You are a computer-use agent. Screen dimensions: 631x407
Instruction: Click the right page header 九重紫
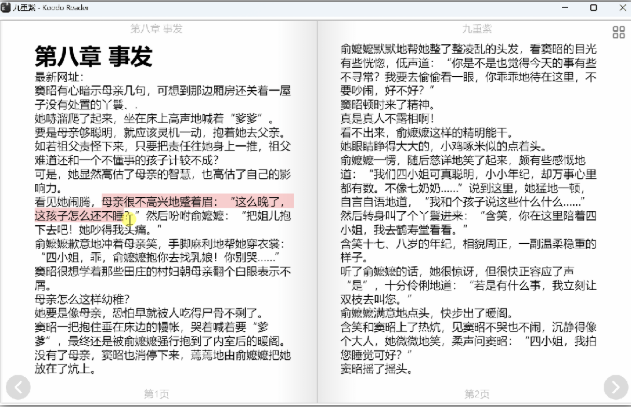point(477,29)
